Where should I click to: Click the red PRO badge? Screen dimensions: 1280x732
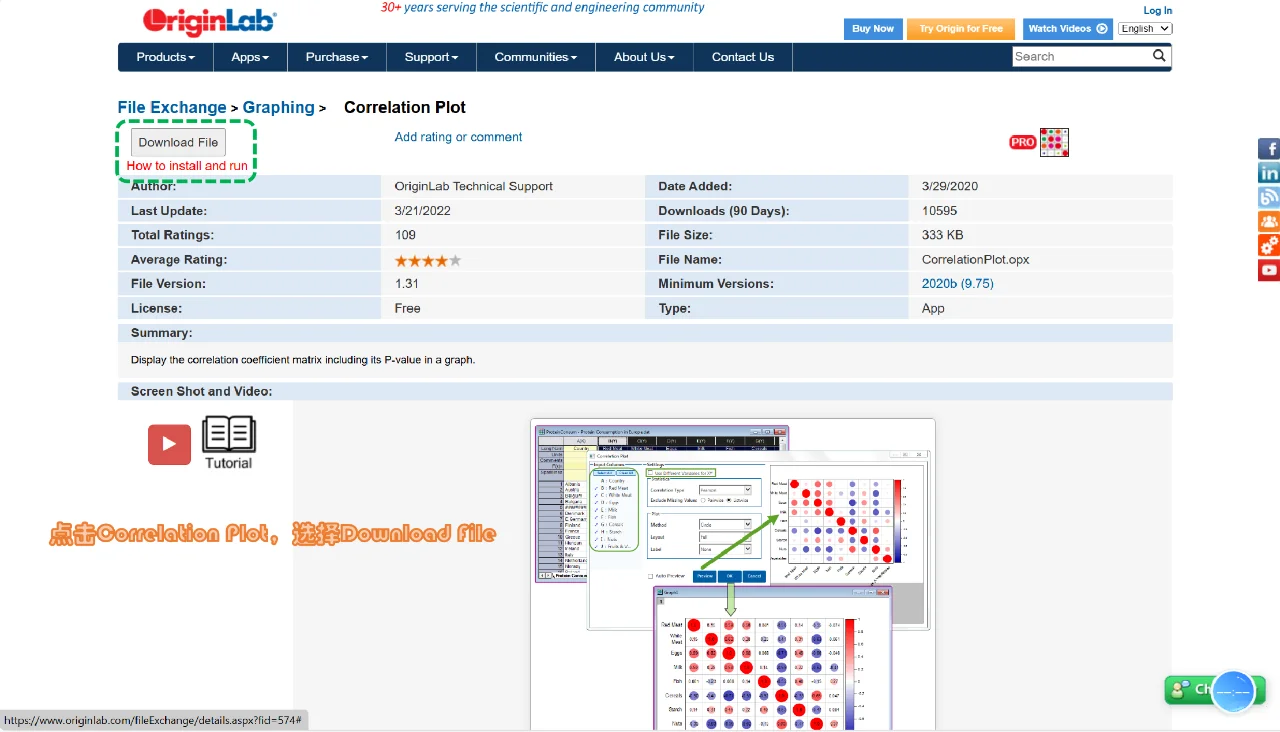point(1023,142)
